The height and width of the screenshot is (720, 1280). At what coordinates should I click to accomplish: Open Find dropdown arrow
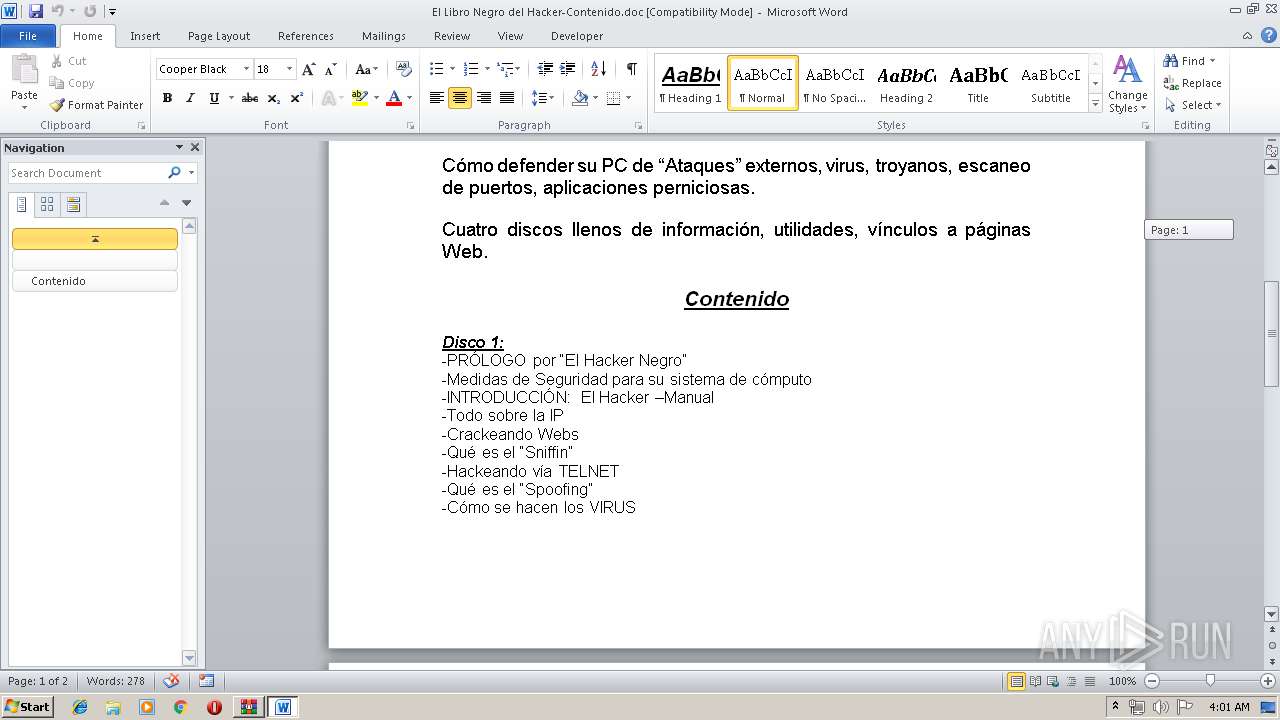tap(1212, 61)
